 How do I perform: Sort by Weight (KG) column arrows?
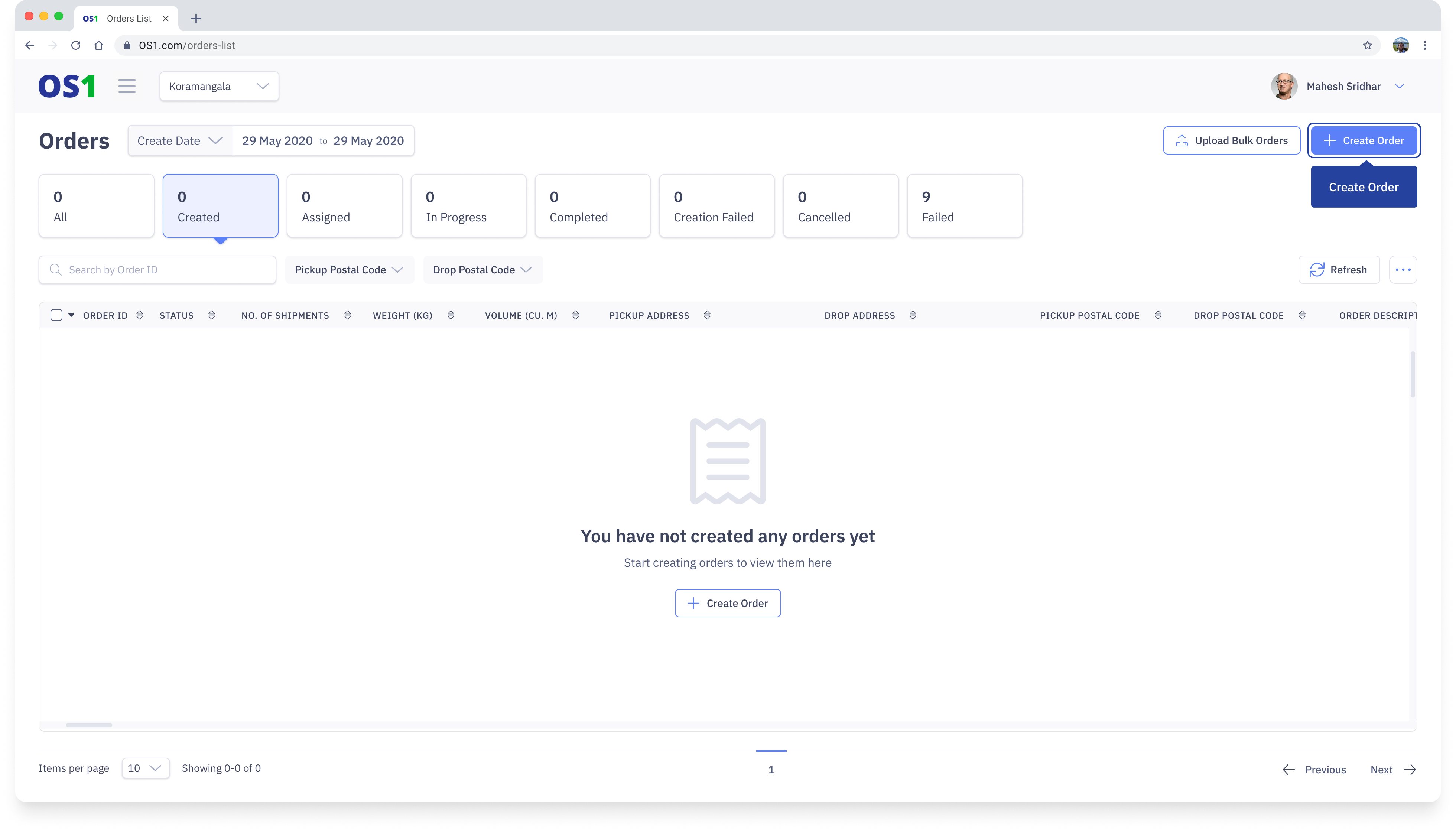point(451,315)
